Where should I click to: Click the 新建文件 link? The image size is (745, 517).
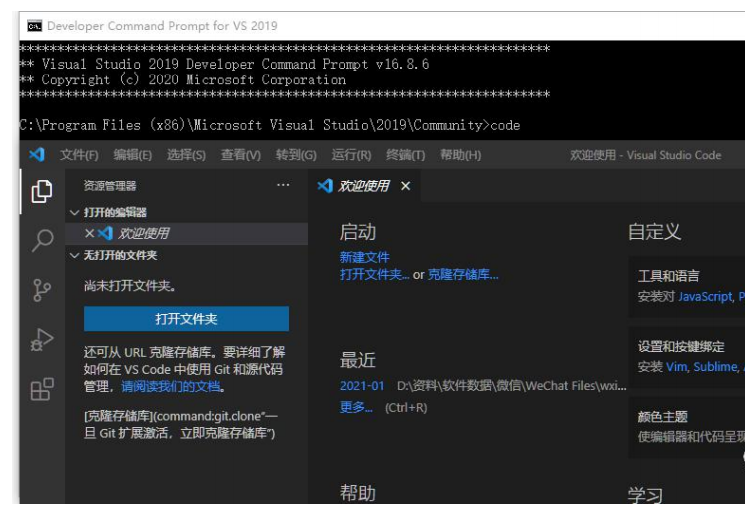point(364,257)
